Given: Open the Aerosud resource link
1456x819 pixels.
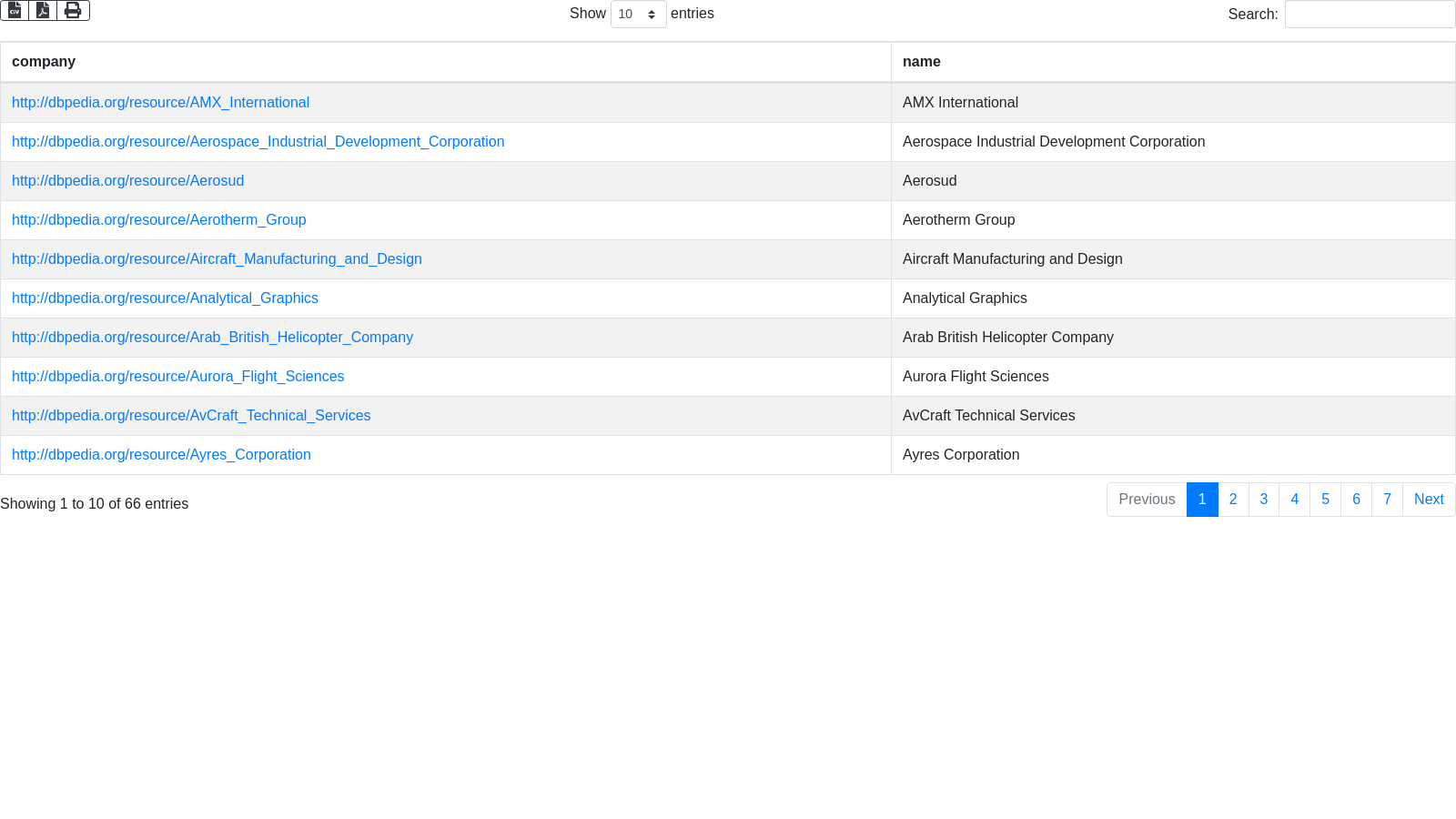Looking at the screenshot, I should point(127,181).
